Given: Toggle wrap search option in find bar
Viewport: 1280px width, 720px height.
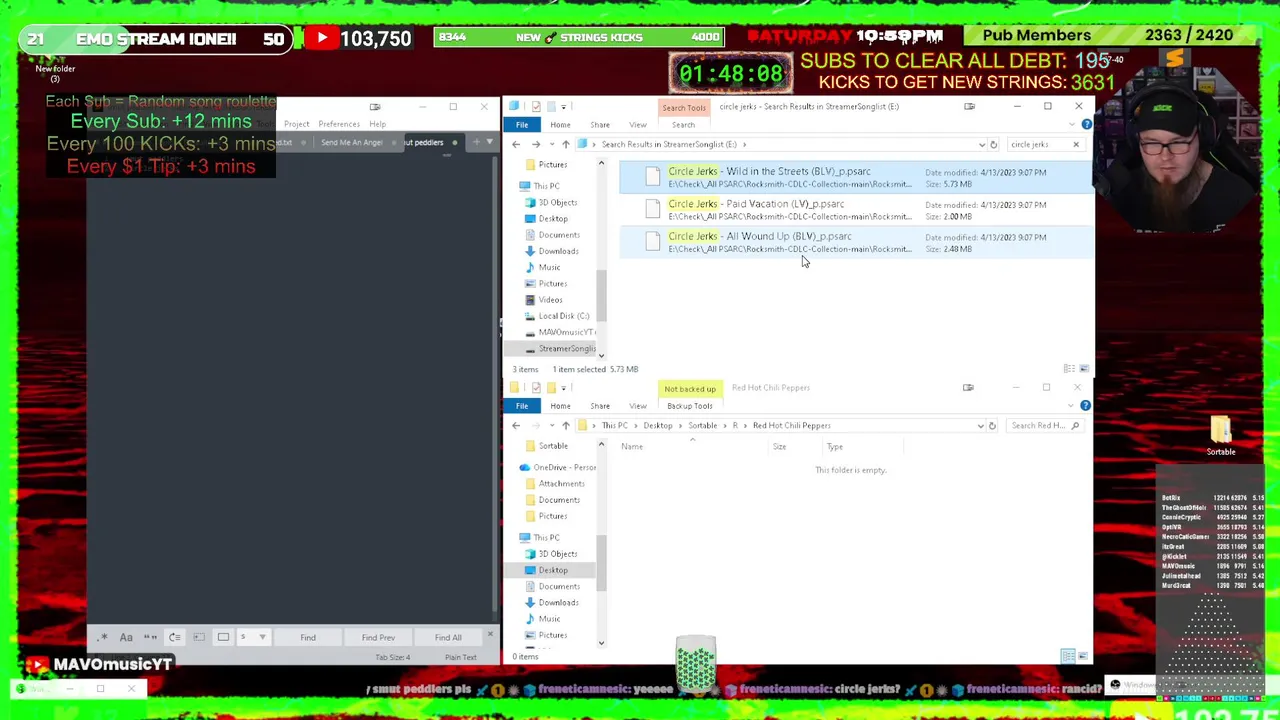Looking at the screenshot, I should point(174,637).
